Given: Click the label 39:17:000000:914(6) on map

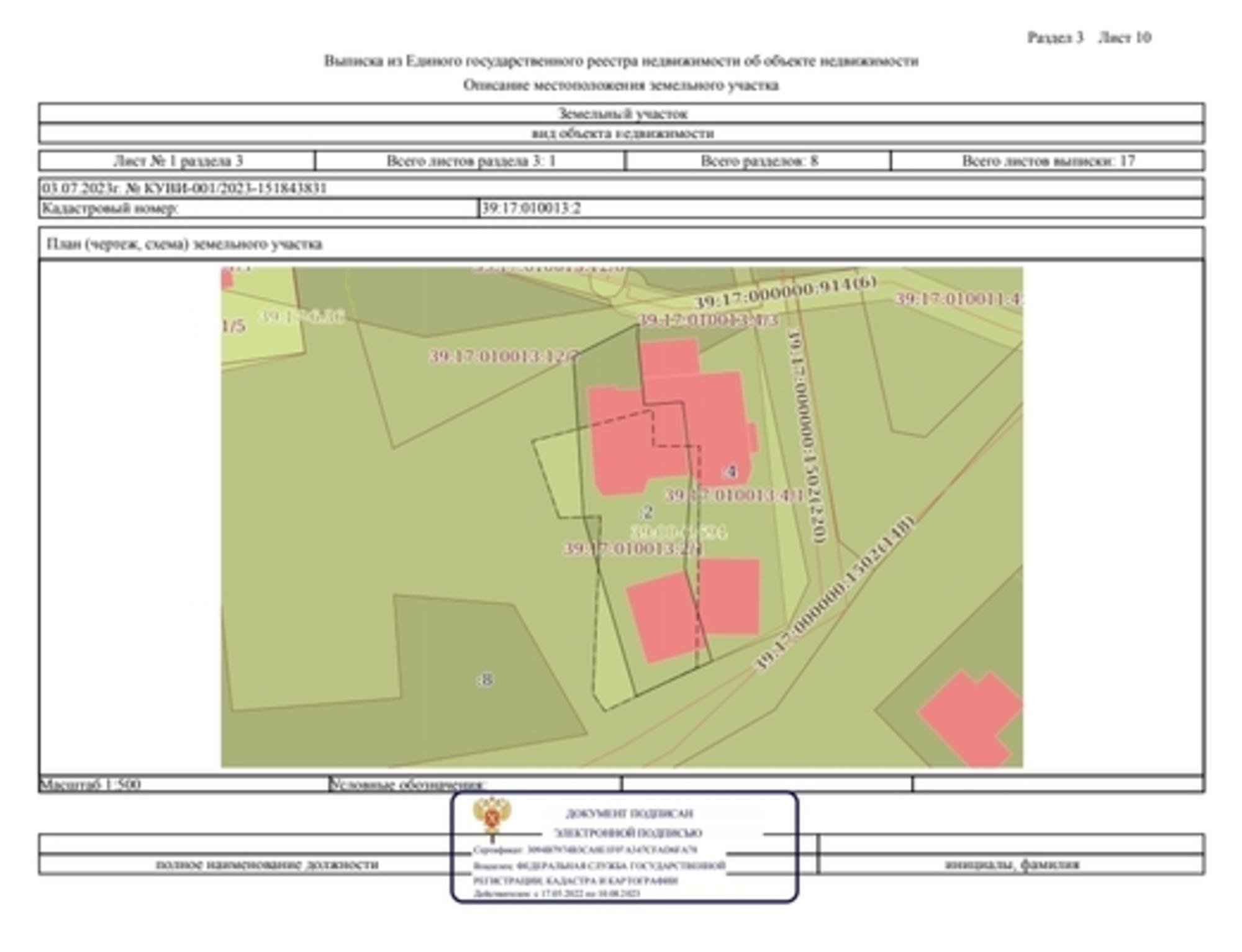Looking at the screenshot, I should point(784,292).
